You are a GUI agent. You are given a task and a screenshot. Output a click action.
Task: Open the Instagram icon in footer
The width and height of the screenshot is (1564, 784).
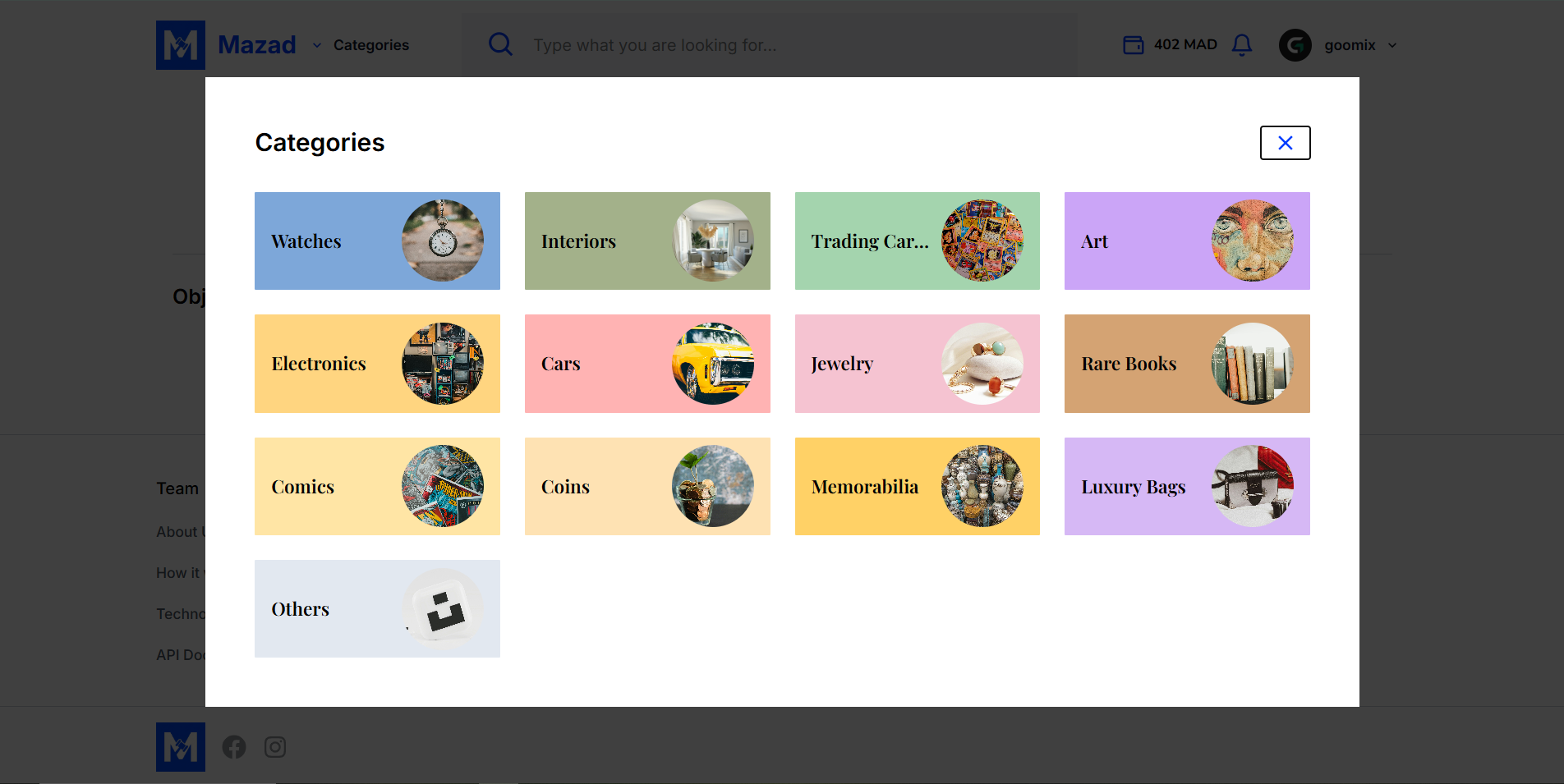(x=275, y=747)
